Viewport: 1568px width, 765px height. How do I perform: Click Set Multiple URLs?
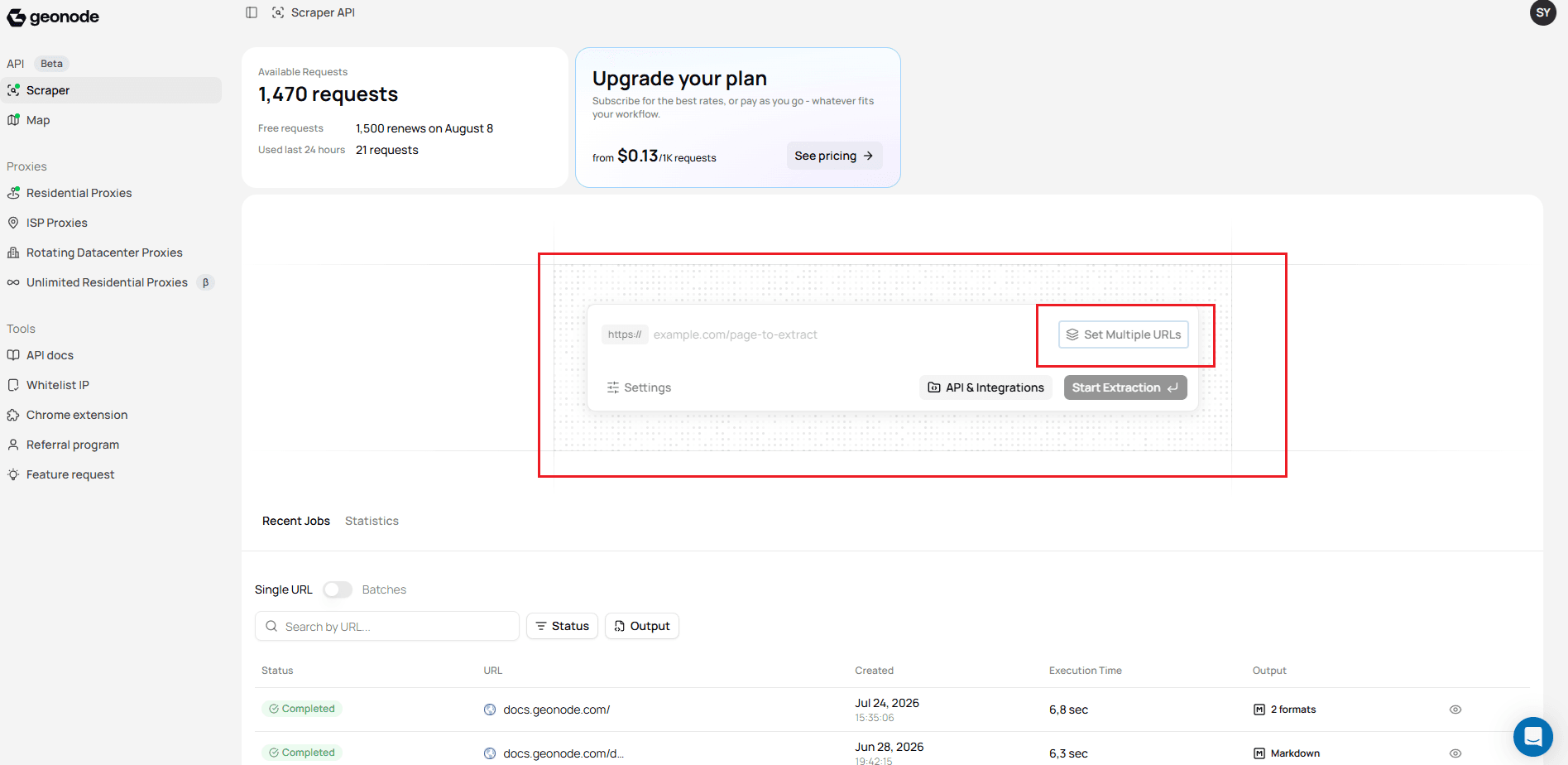[1124, 334]
